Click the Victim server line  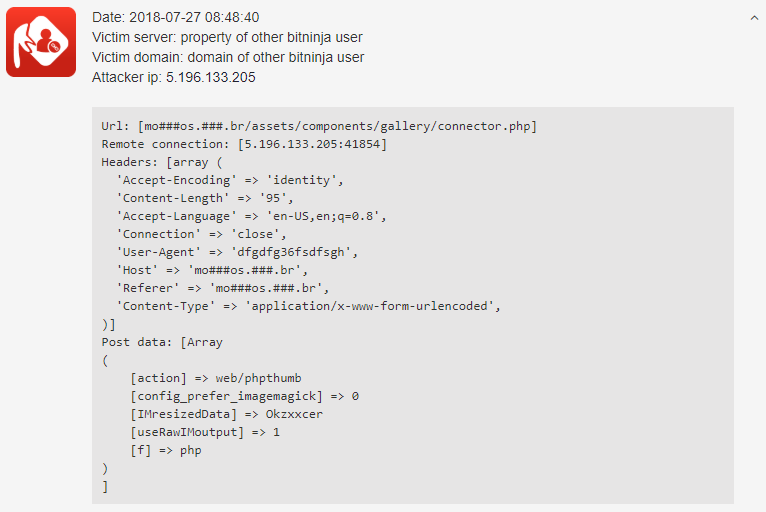pyautogui.click(x=227, y=38)
